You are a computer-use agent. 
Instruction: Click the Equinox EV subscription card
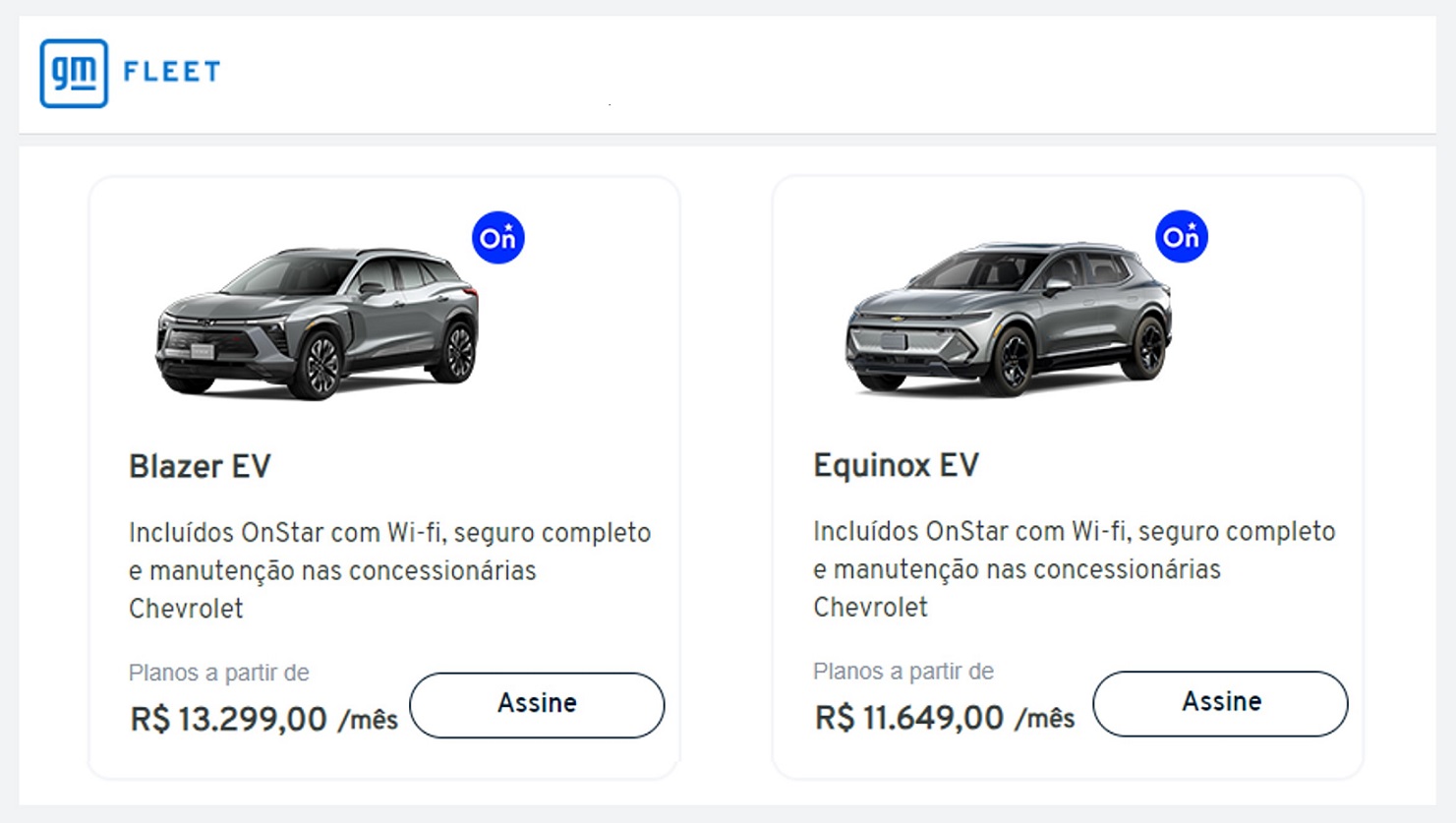(x=1069, y=477)
